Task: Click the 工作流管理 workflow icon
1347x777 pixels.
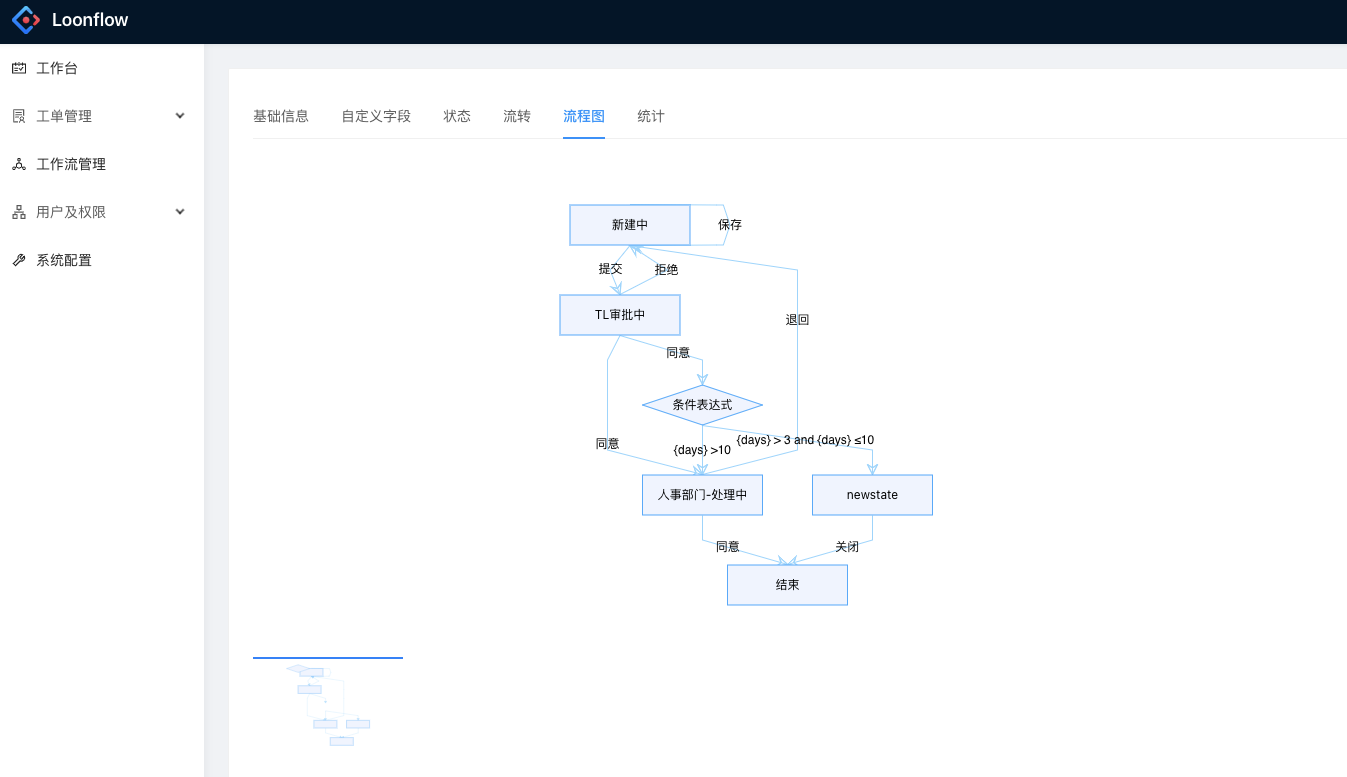Action: coord(19,164)
